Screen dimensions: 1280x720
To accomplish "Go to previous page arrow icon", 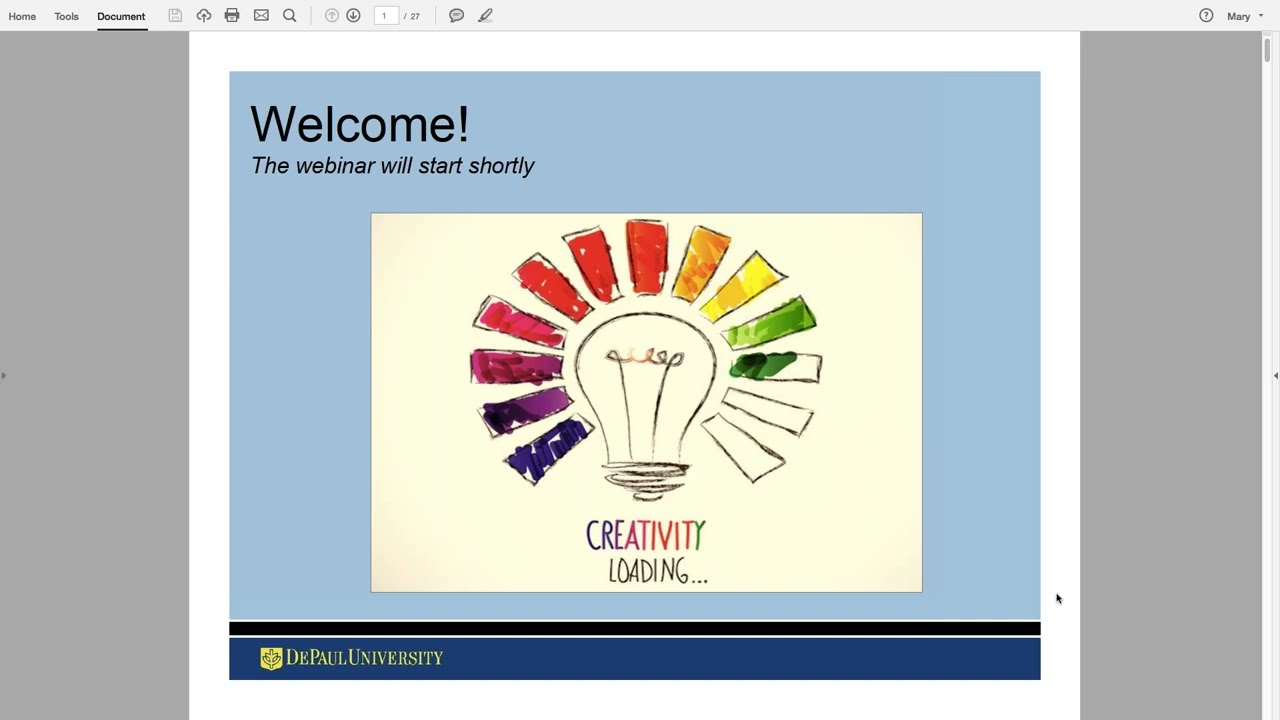I will point(332,15).
